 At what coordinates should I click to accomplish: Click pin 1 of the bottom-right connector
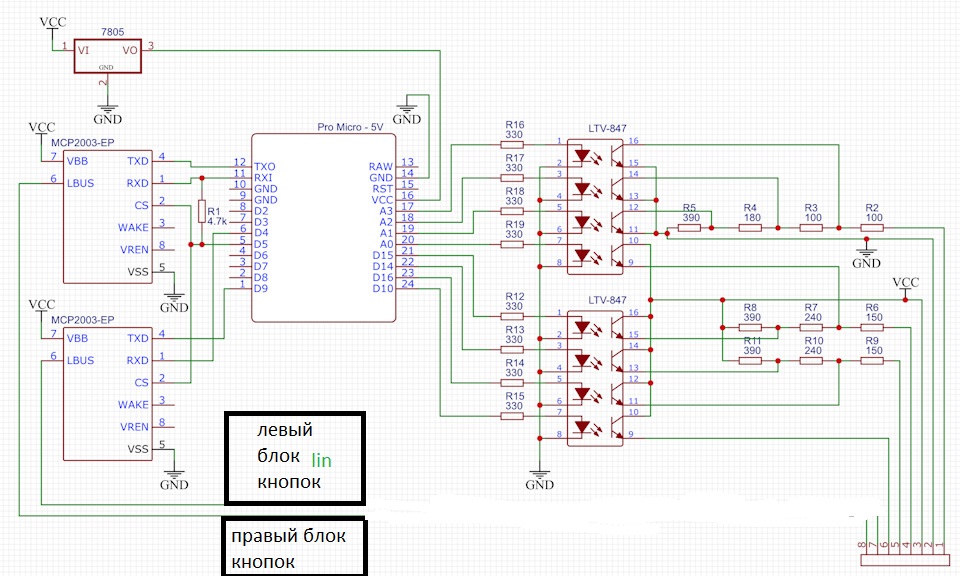coord(940,545)
